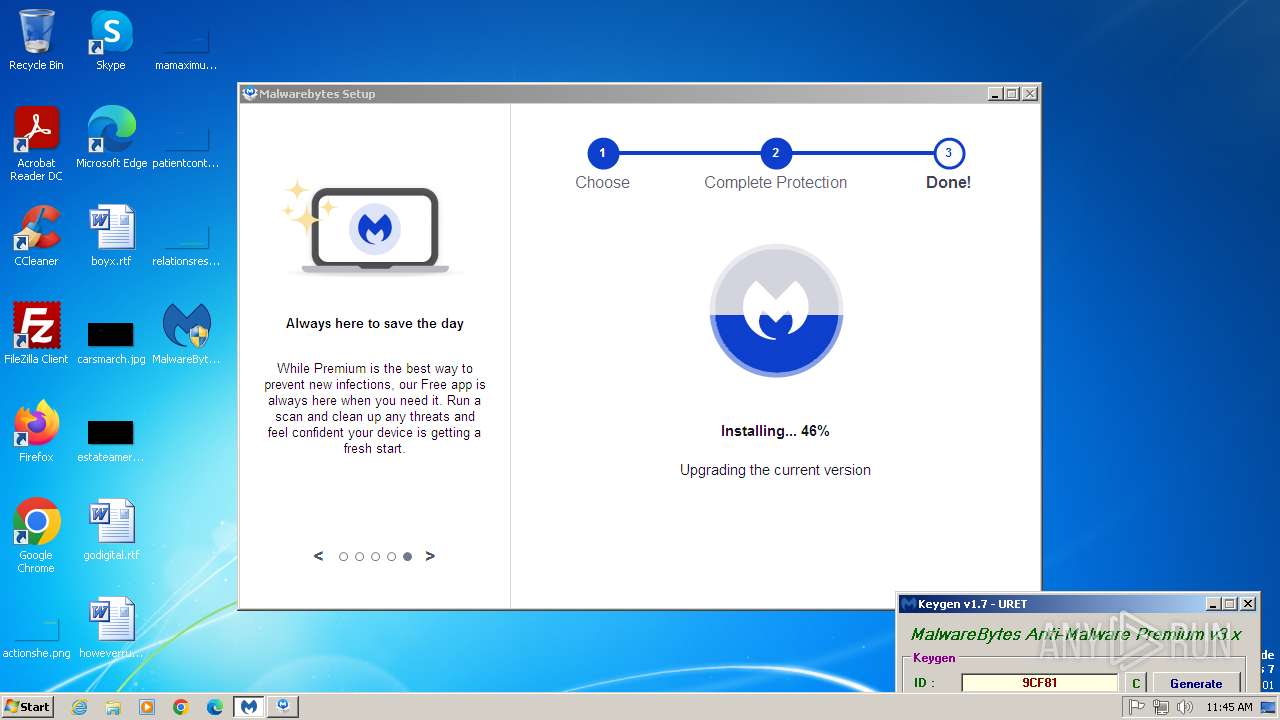Select the third carousel dot
1280x720 pixels.
[x=375, y=557]
